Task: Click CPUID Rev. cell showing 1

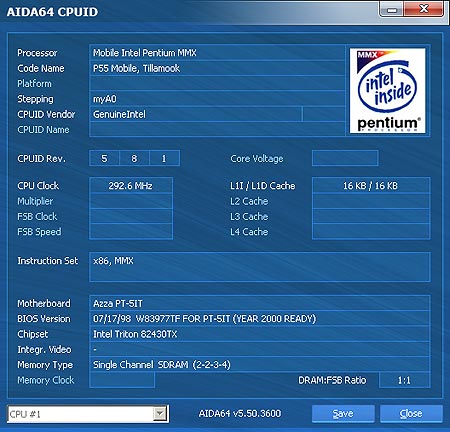Action: click(164, 158)
